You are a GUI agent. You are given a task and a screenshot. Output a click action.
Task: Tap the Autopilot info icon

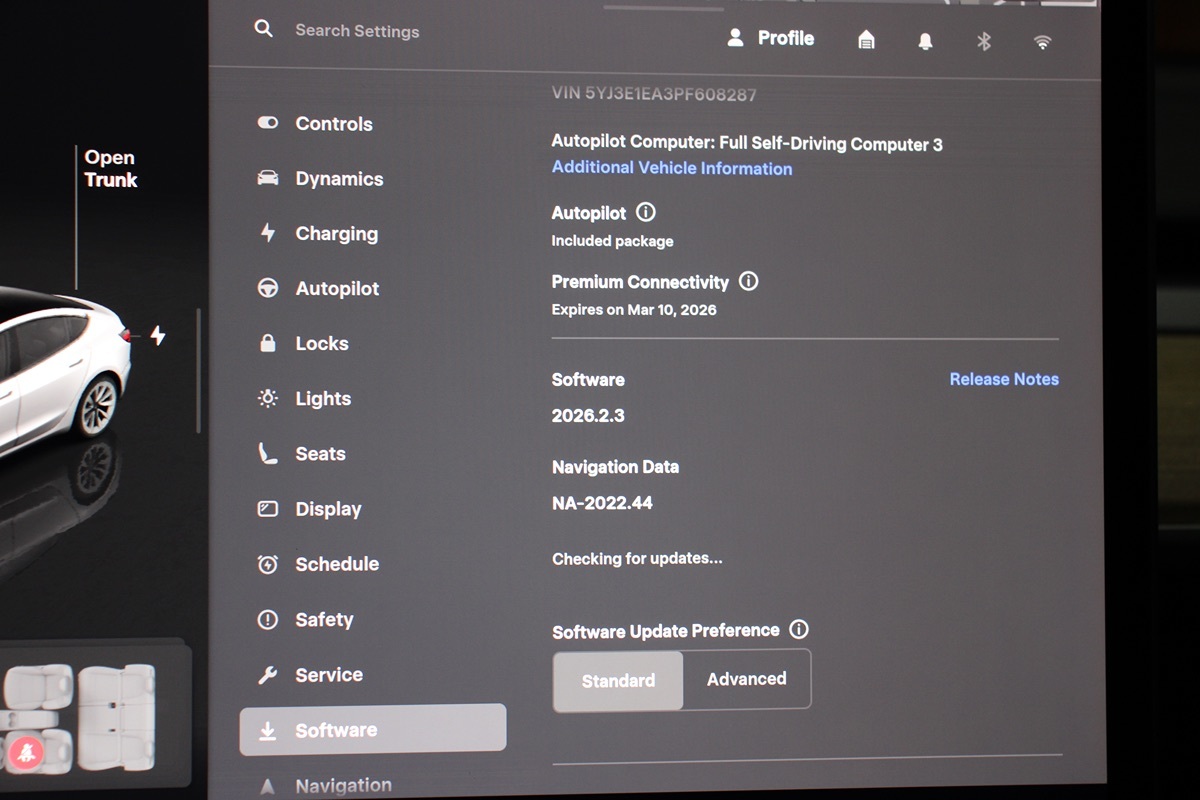646,213
